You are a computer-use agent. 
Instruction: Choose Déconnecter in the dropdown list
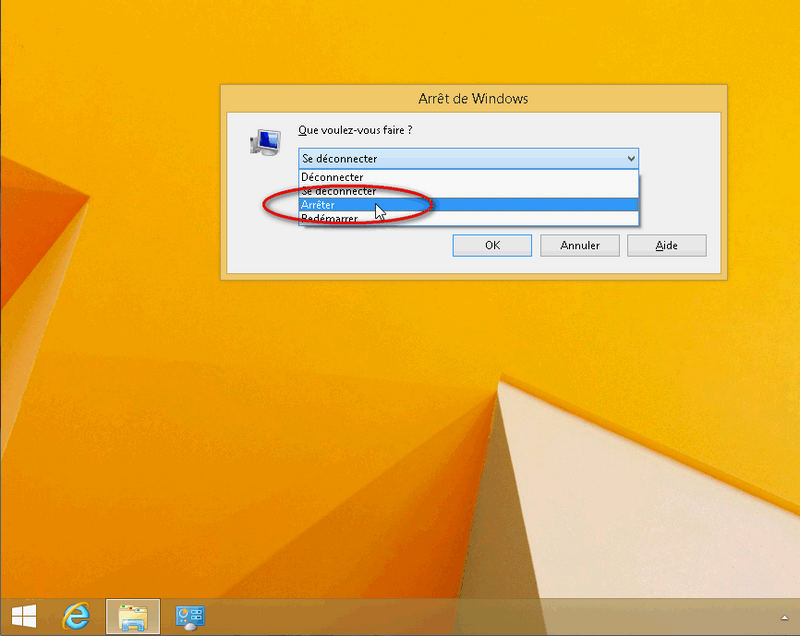468,177
